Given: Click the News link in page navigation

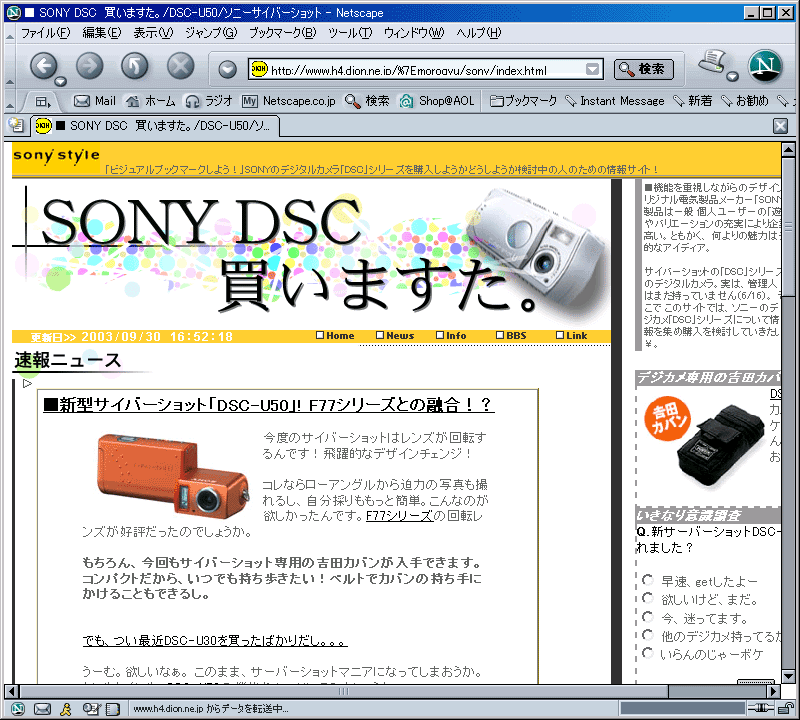Looking at the screenshot, I should click(x=395, y=336).
